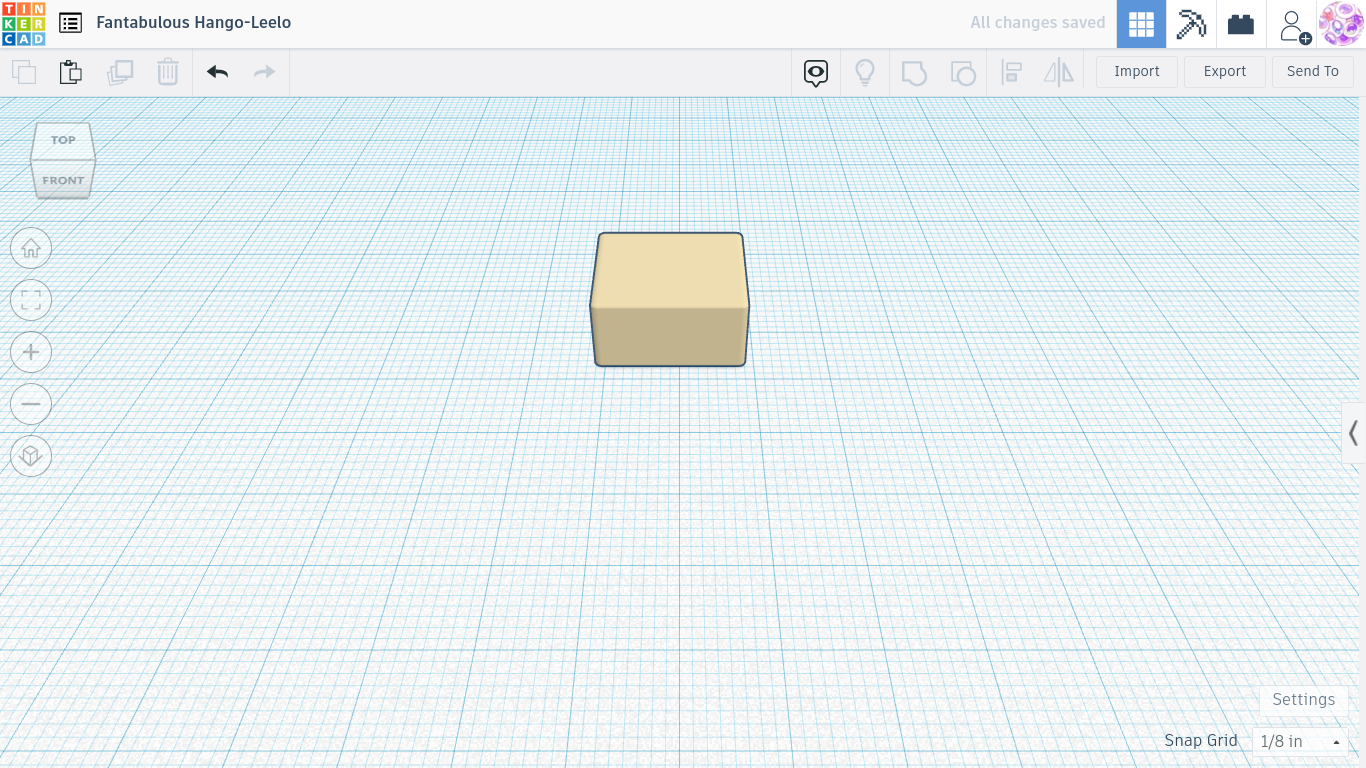Image resolution: width=1366 pixels, height=768 pixels.
Task: Click the Group shapes icon
Action: click(x=914, y=72)
